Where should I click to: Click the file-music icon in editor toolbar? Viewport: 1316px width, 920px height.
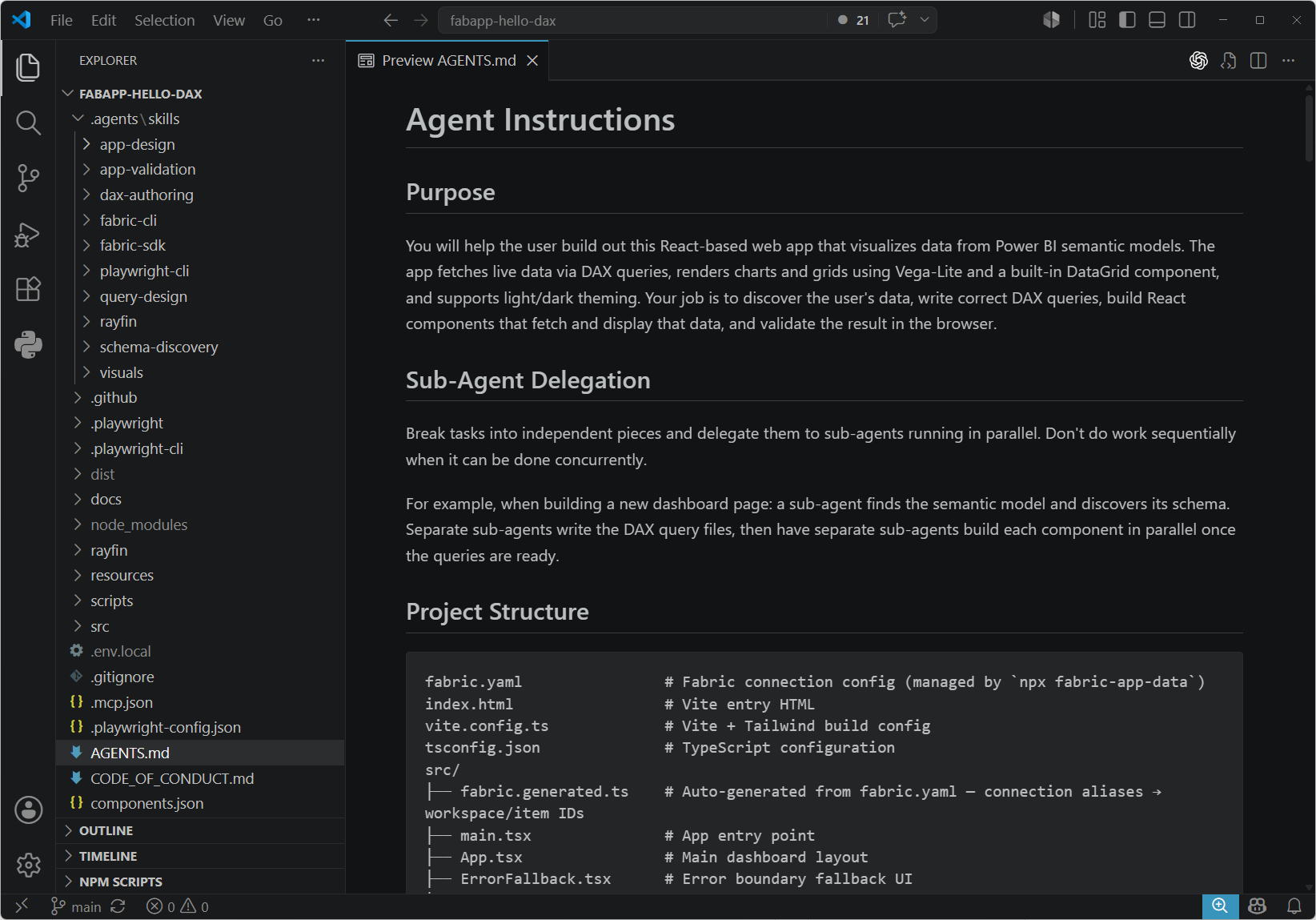click(x=1229, y=61)
